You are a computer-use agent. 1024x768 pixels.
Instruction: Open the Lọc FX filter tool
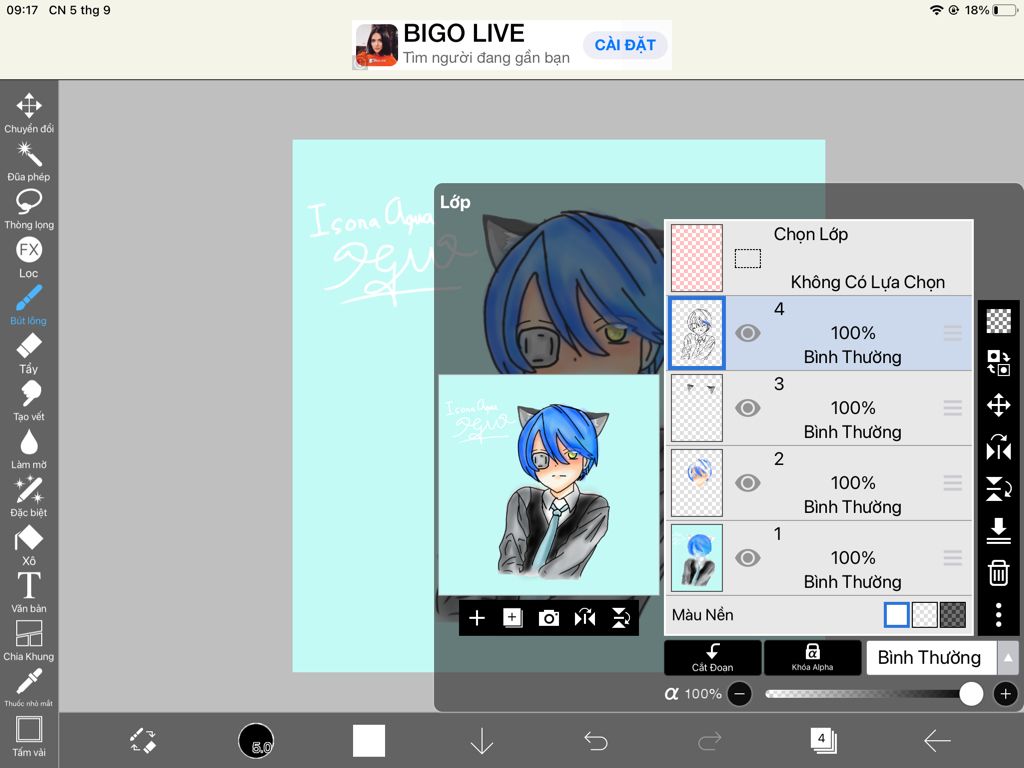click(29, 257)
